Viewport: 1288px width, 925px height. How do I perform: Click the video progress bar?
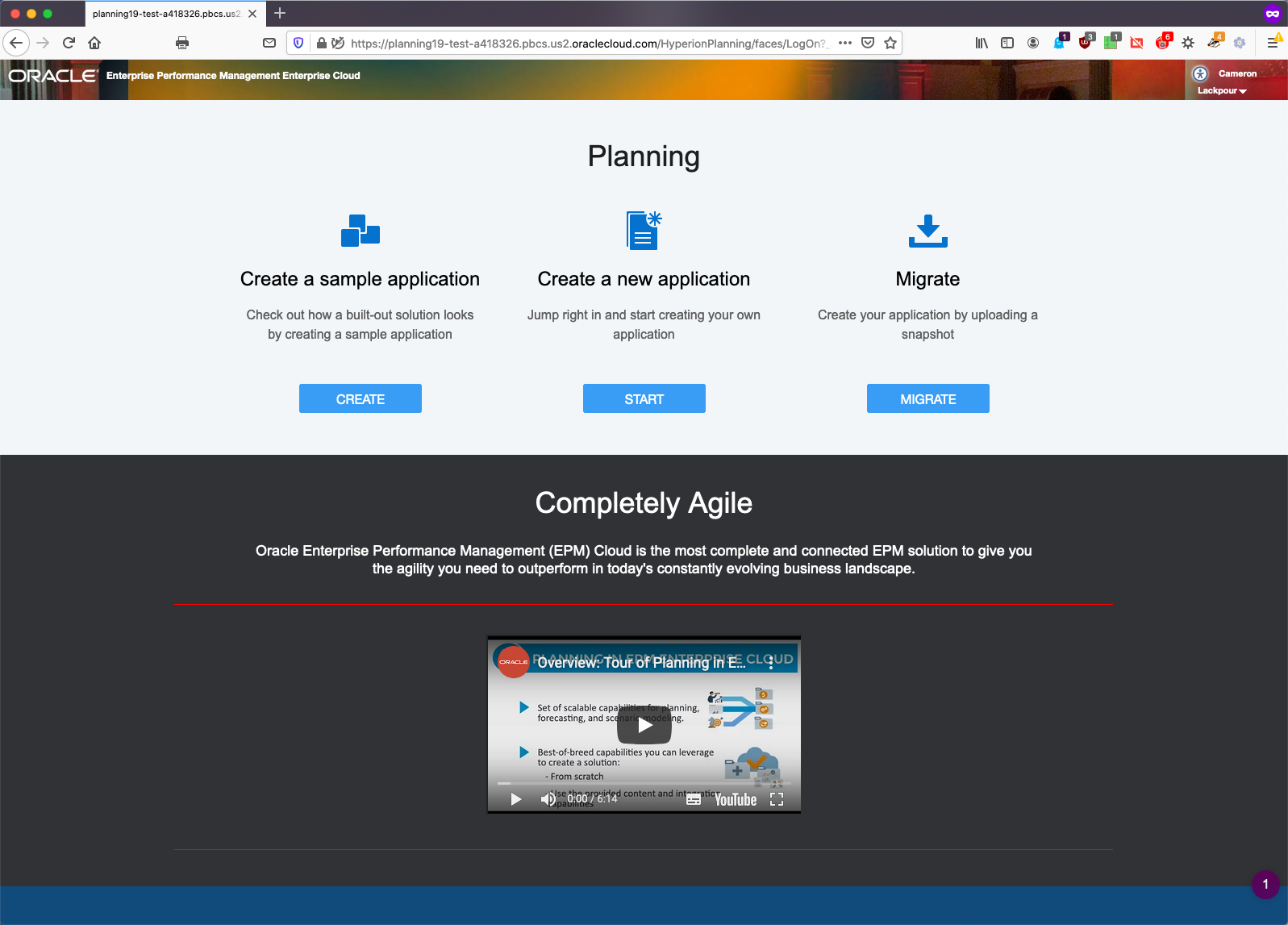pyautogui.click(x=644, y=783)
